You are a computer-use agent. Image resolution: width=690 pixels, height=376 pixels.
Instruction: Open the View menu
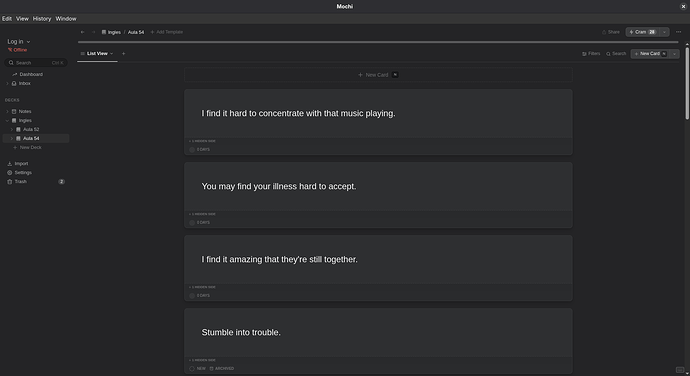tap(22, 18)
